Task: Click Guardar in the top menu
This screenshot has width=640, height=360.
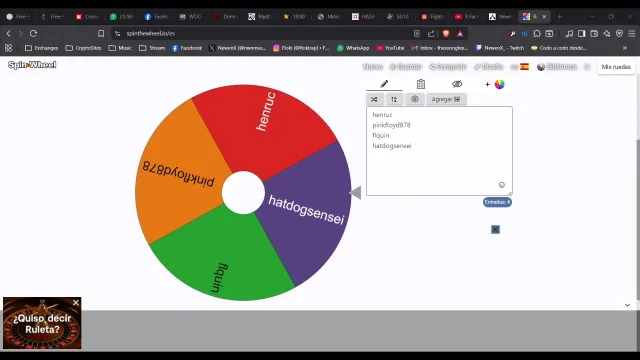Action: coord(405,67)
